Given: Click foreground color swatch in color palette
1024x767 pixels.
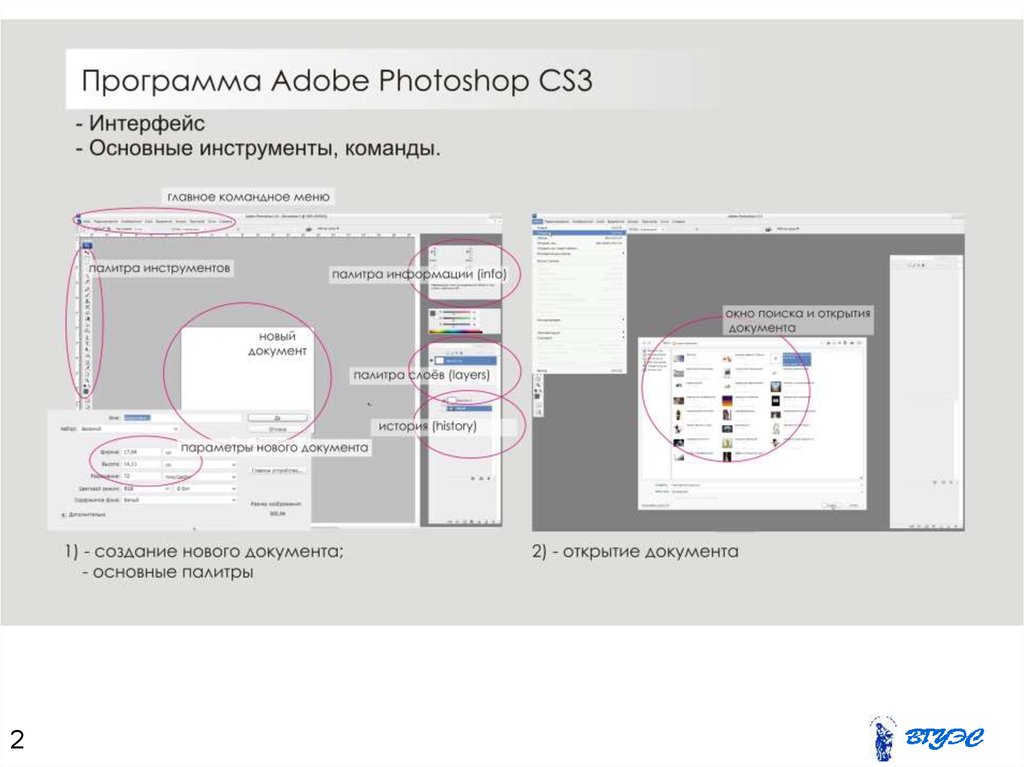Looking at the screenshot, I should point(433,313).
